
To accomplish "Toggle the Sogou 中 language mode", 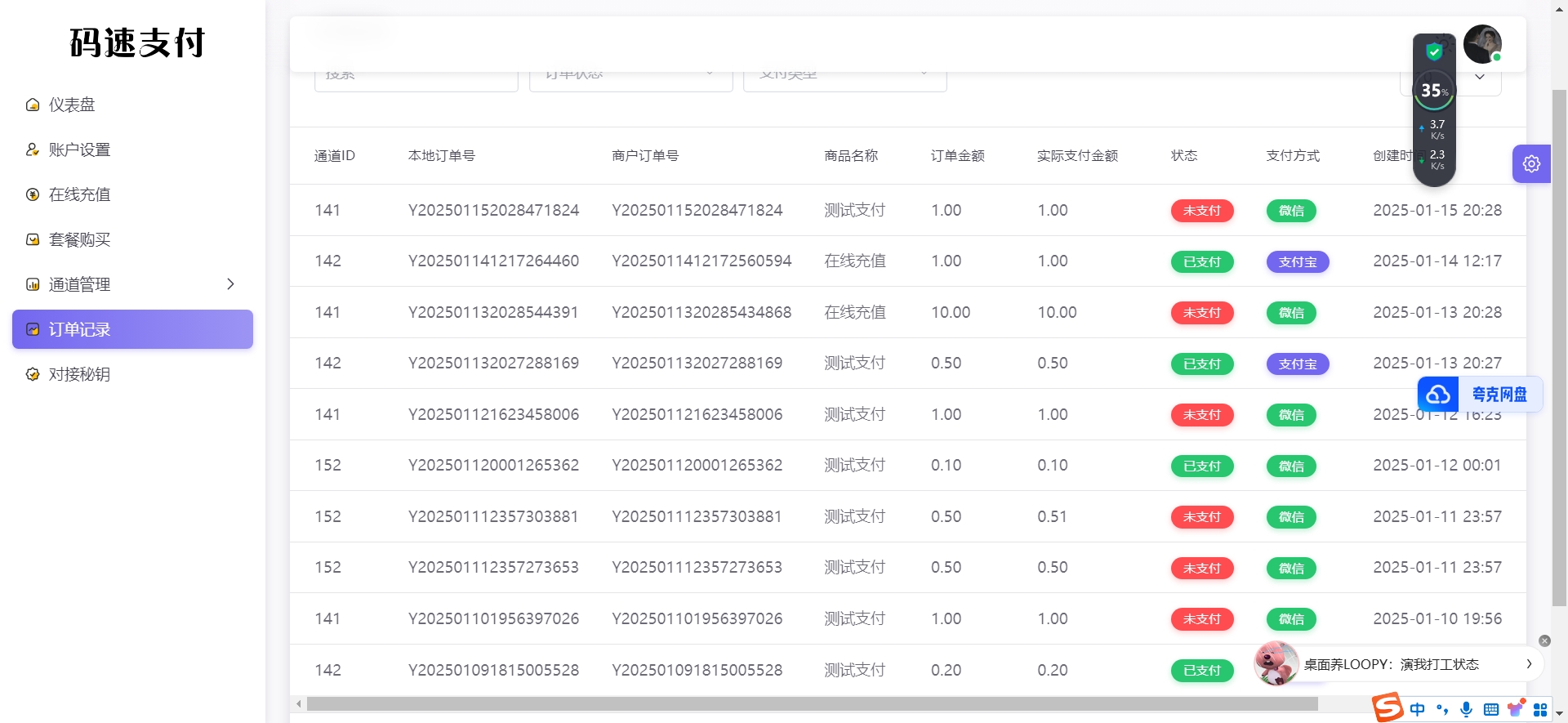I will [x=1417, y=709].
